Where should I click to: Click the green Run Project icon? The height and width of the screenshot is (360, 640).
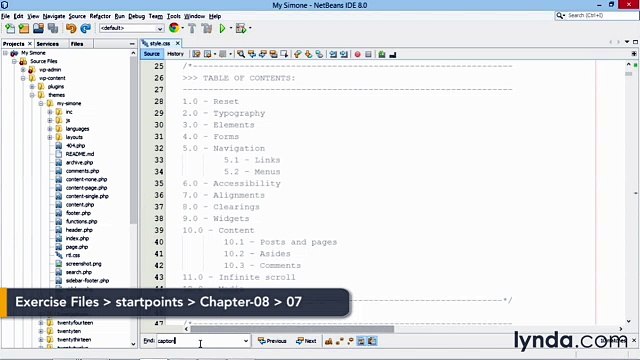[222, 28]
